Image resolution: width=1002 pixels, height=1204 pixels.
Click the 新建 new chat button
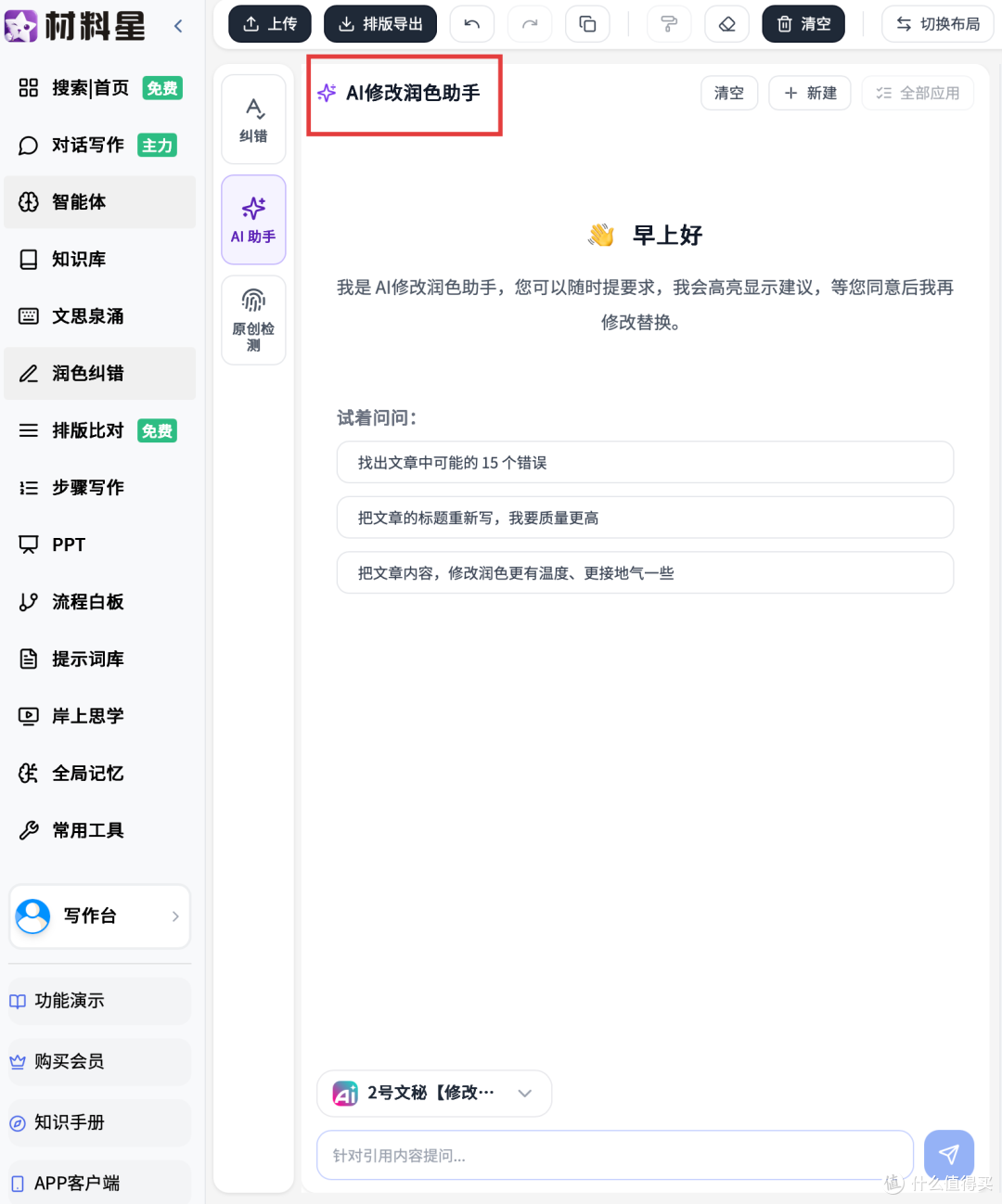click(810, 93)
